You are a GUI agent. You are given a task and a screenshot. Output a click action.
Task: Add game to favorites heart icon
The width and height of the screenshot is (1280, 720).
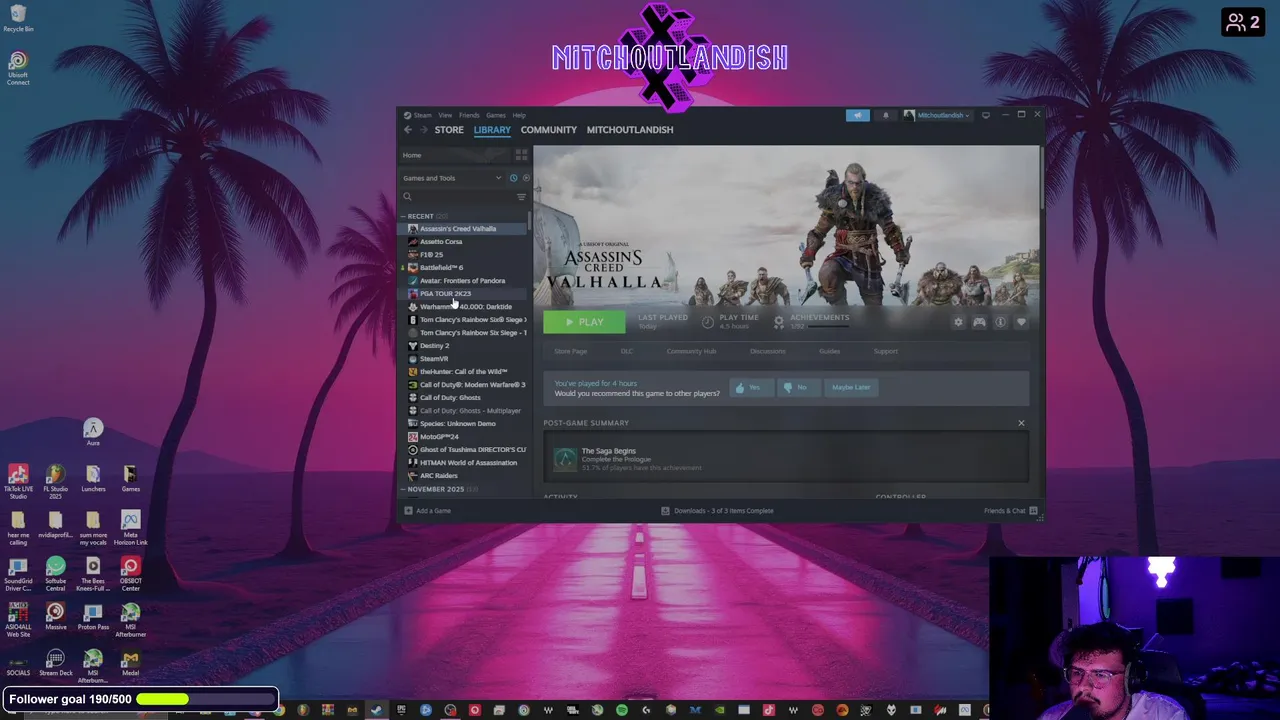tap(1021, 322)
